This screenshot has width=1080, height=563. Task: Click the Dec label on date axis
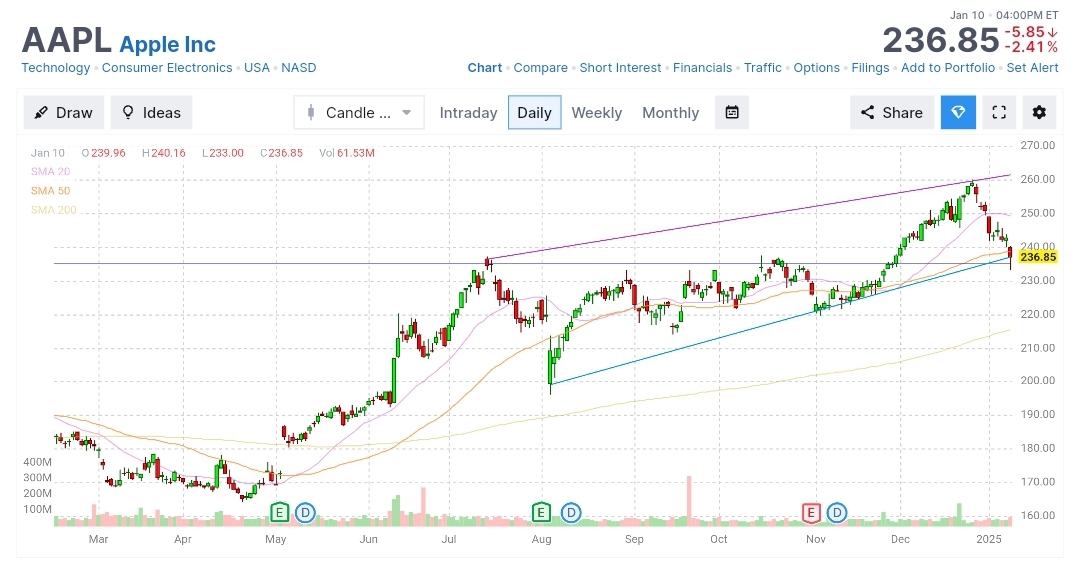tap(900, 539)
